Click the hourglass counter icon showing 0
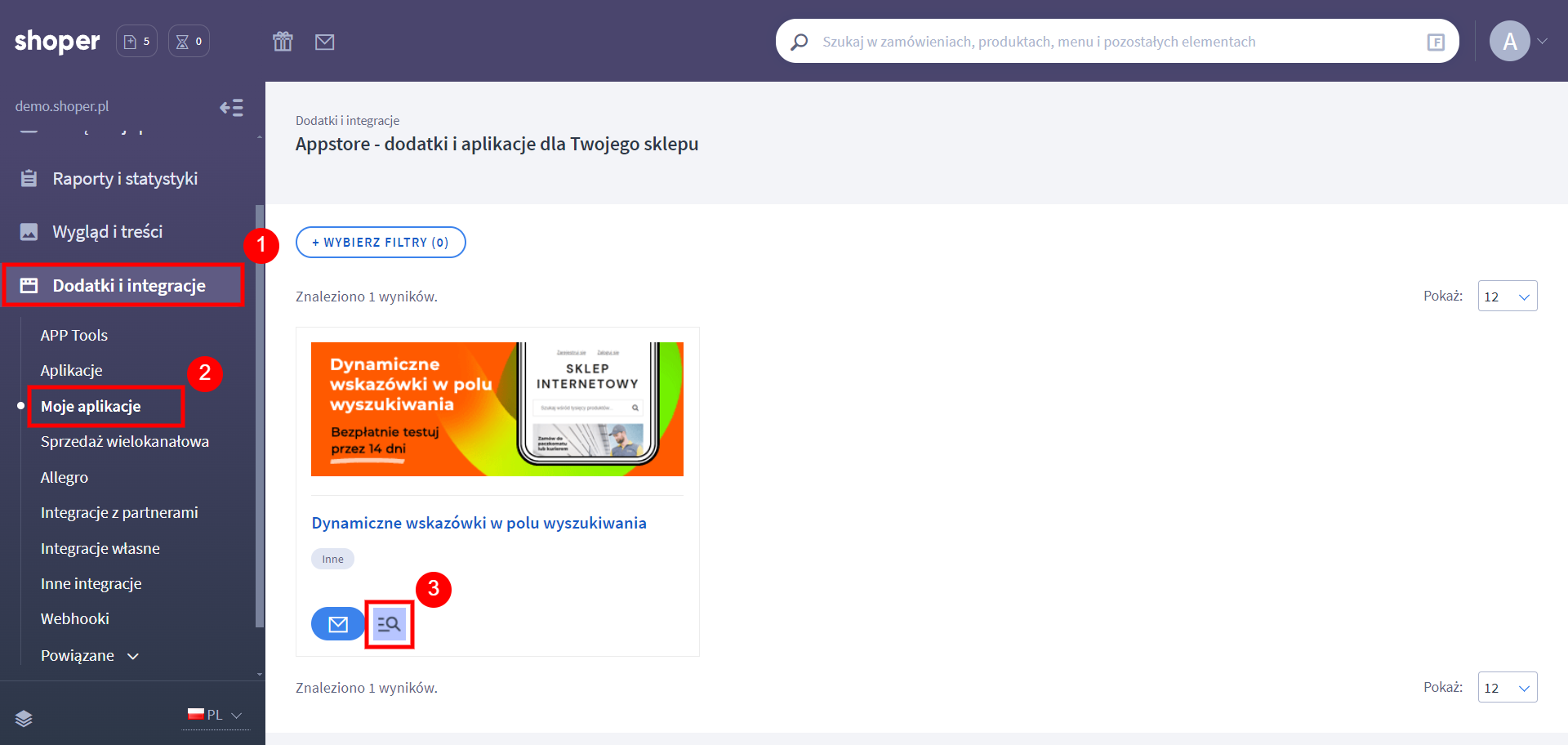This screenshot has height=745, width=1568. click(x=189, y=42)
